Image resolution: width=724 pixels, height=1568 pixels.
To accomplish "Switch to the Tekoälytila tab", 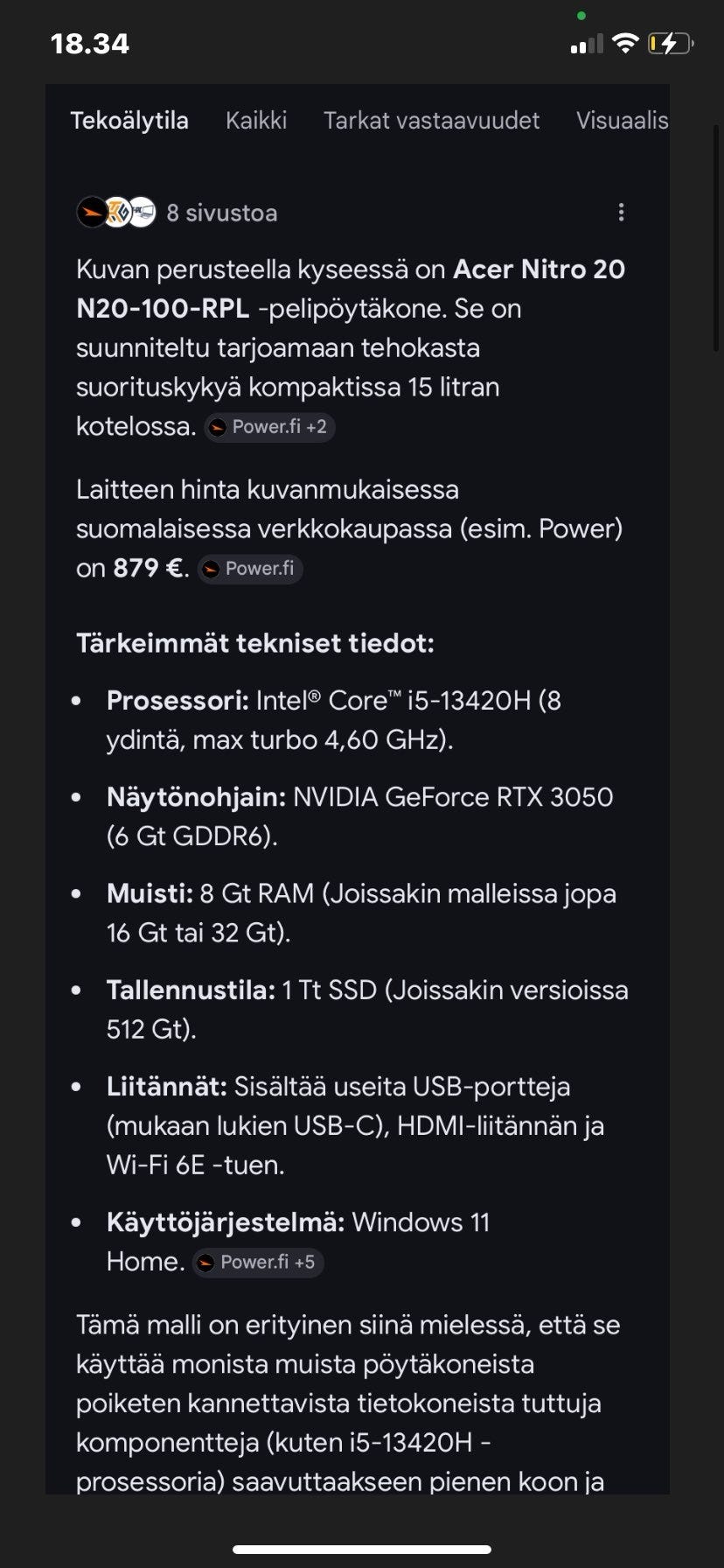I will pyautogui.click(x=129, y=121).
